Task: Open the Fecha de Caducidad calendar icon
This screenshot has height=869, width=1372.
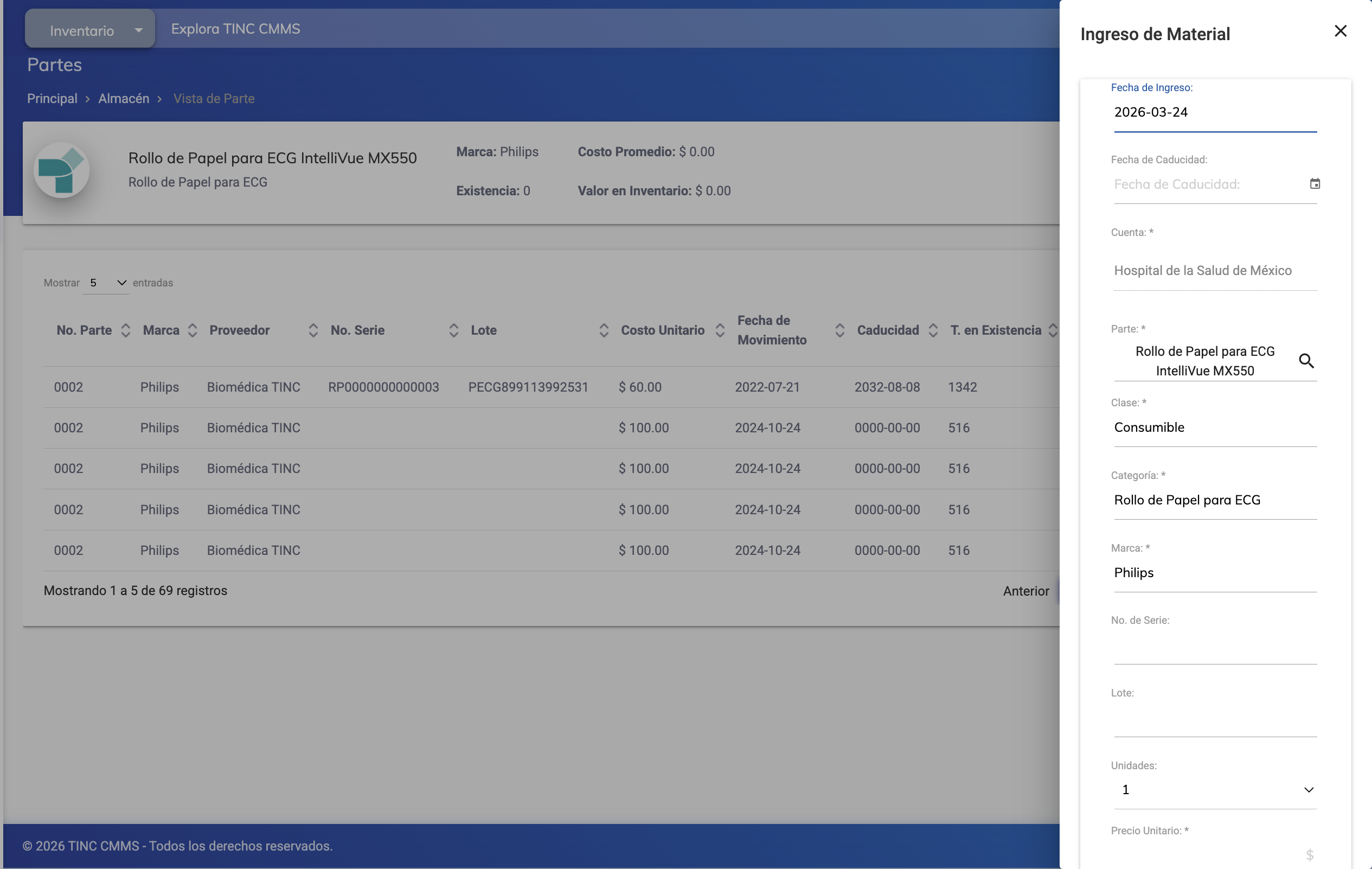Action: 1315,183
